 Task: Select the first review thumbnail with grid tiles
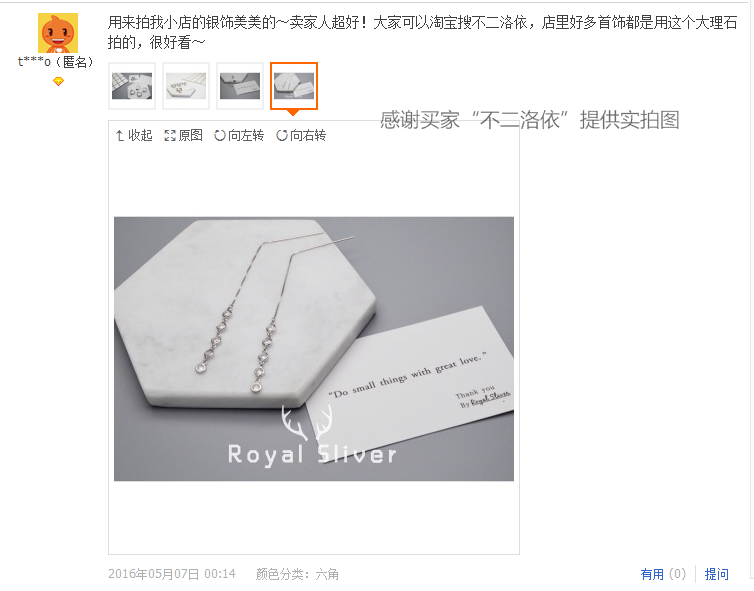click(132, 86)
